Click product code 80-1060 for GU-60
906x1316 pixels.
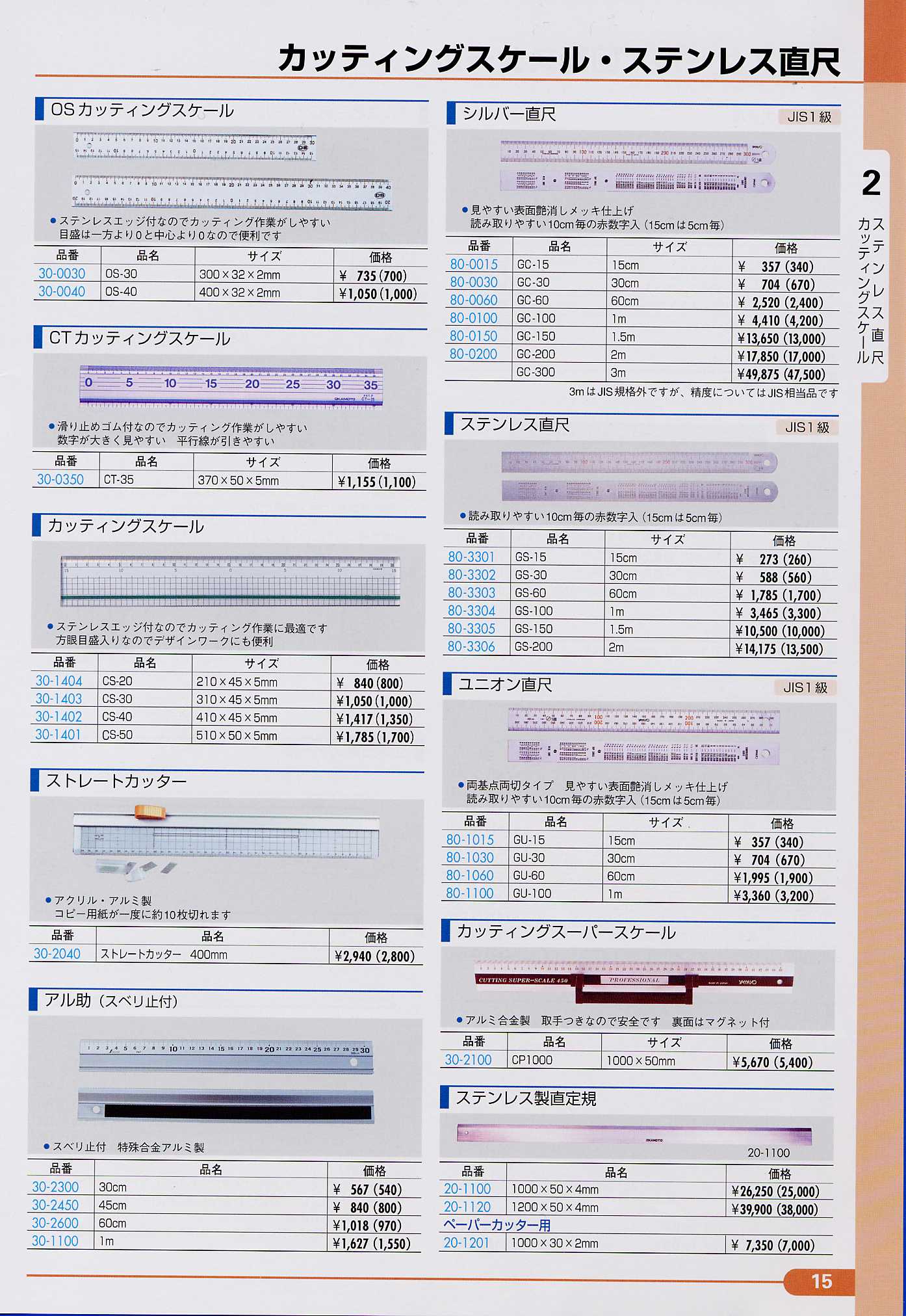[470, 876]
